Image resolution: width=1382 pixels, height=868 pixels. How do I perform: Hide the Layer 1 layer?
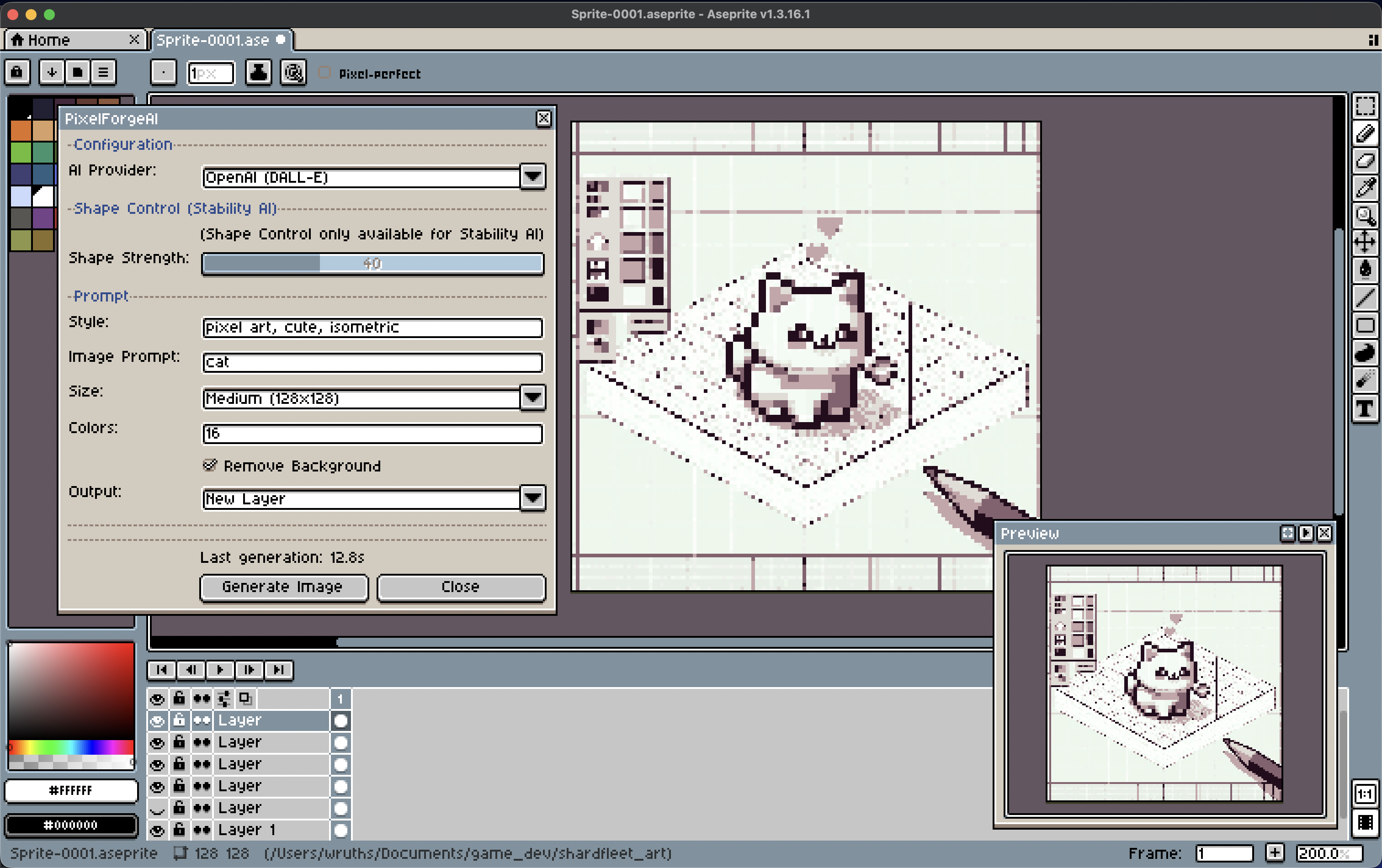click(157, 830)
